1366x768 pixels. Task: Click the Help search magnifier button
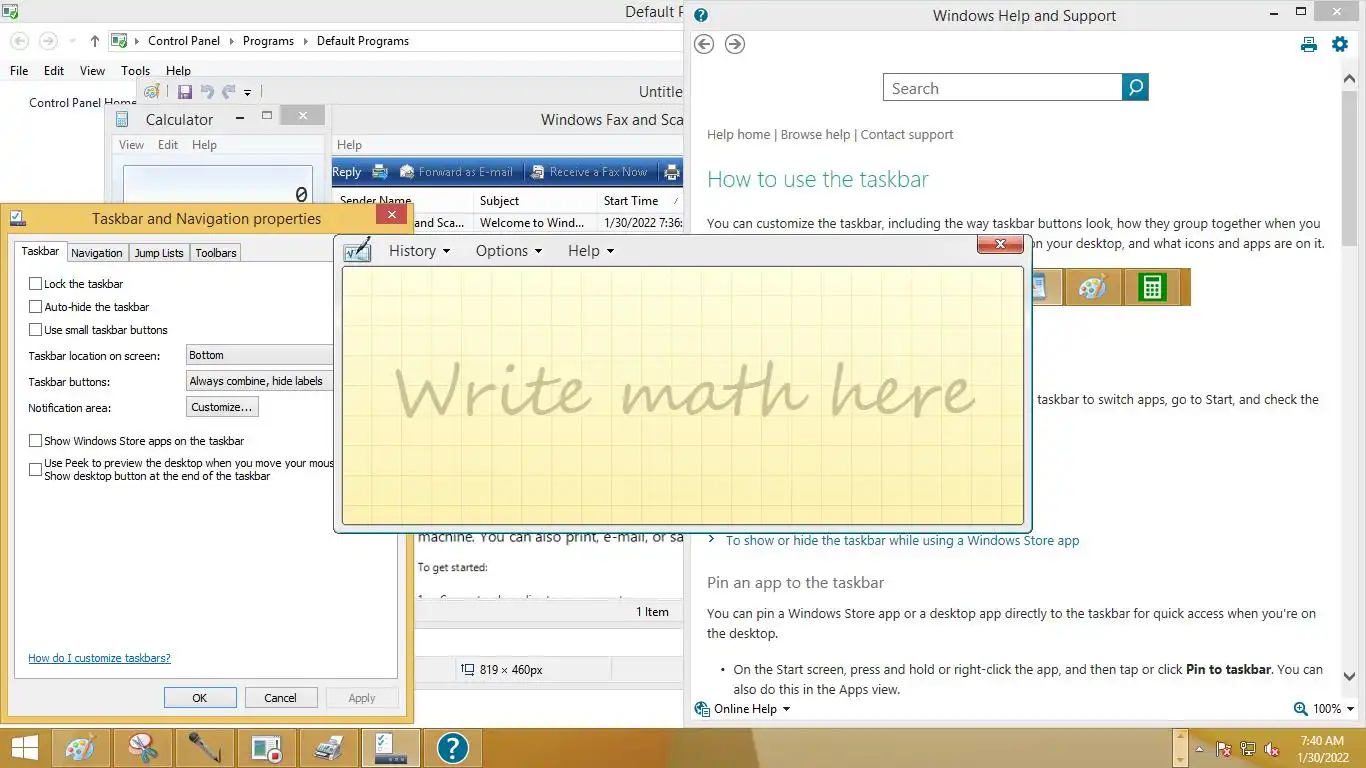pyautogui.click(x=1135, y=88)
